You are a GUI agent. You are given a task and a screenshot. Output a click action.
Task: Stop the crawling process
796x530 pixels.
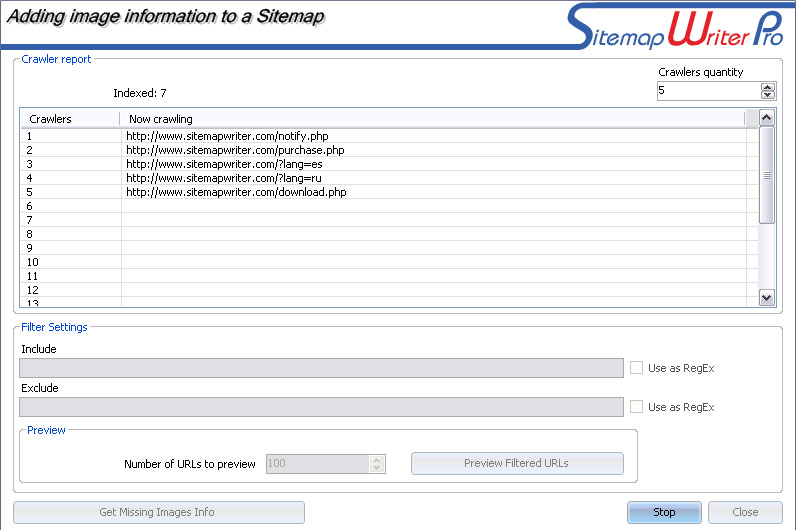tap(664, 512)
